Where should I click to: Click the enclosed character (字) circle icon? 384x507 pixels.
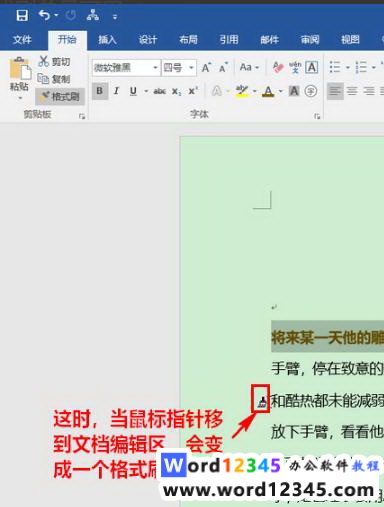pos(311,91)
